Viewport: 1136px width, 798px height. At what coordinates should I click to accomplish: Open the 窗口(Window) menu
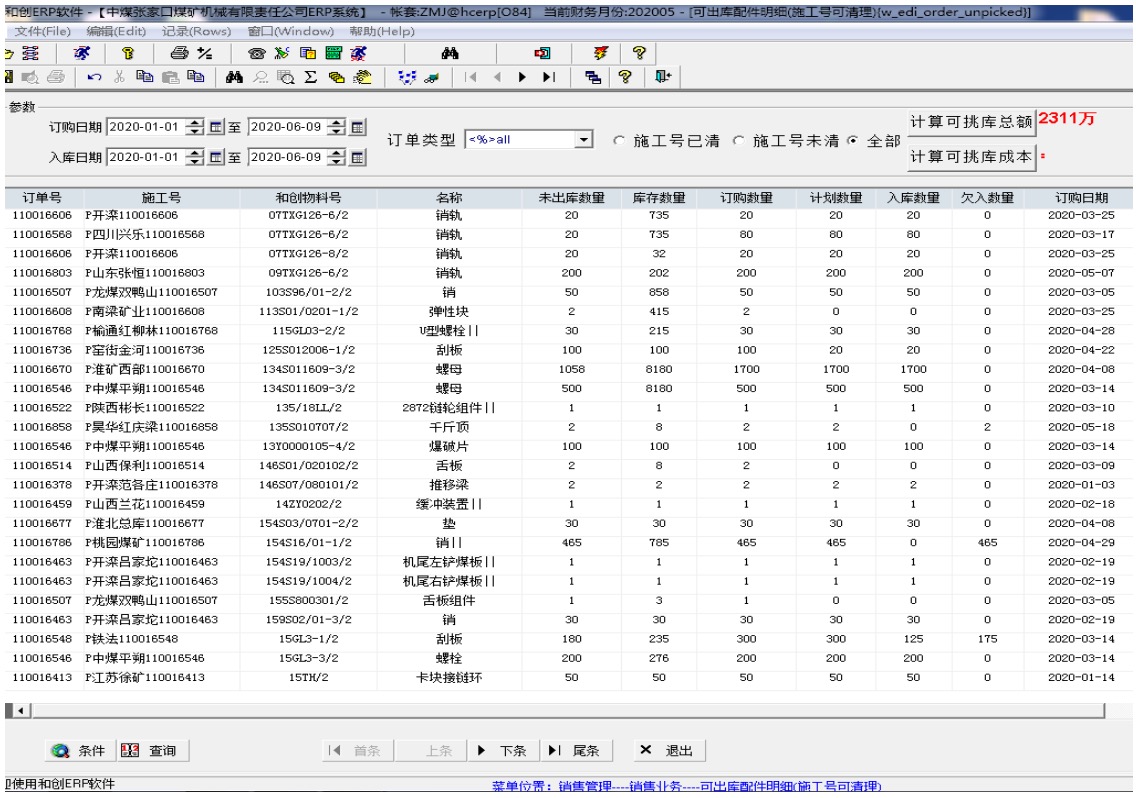pyautogui.click(x=291, y=31)
